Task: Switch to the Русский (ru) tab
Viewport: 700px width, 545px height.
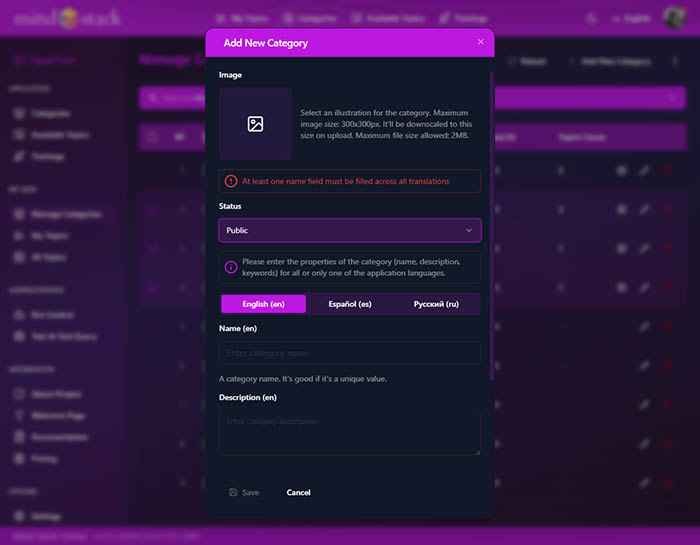Action: 436,304
